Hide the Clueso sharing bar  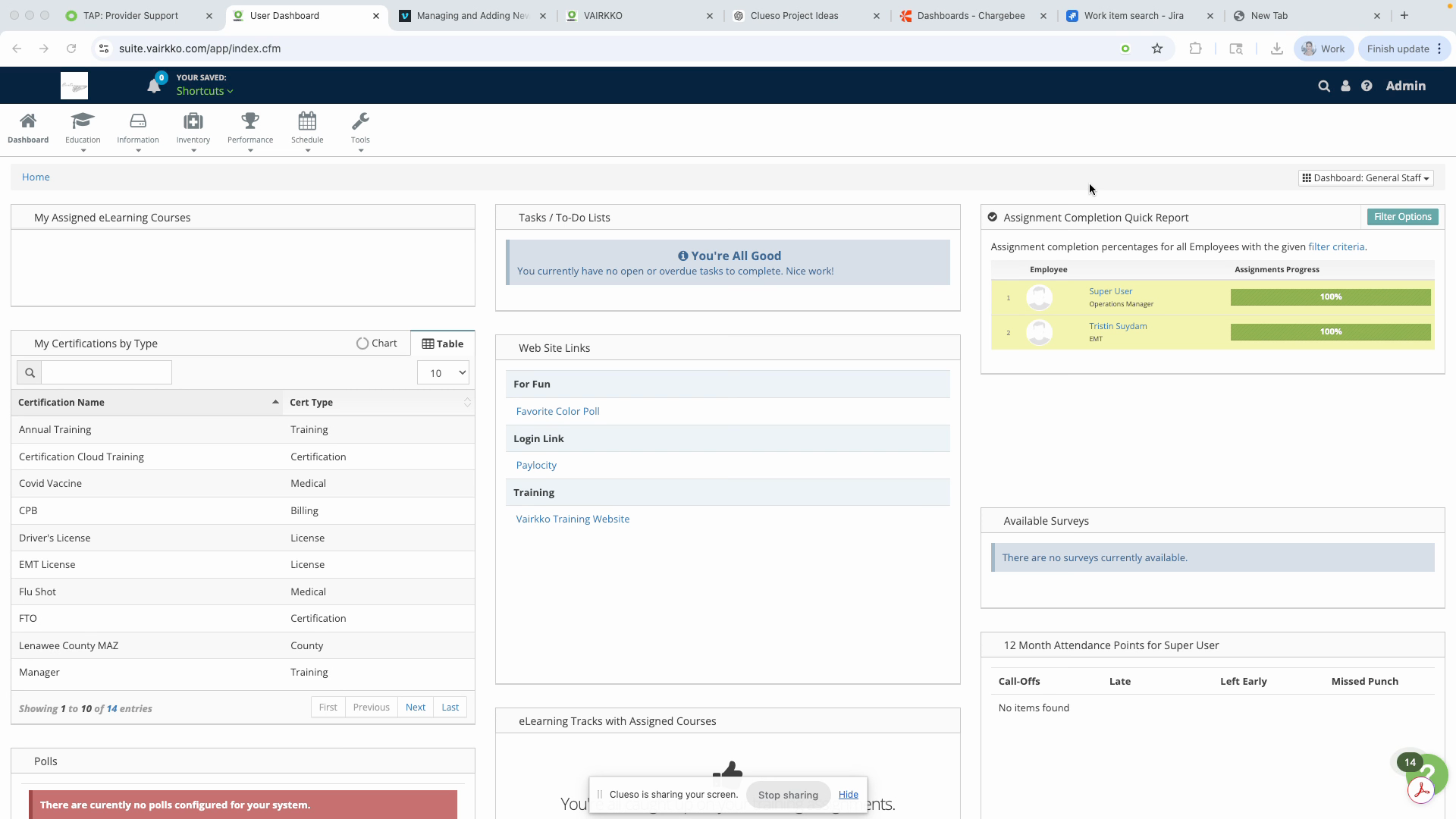(848, 795)
